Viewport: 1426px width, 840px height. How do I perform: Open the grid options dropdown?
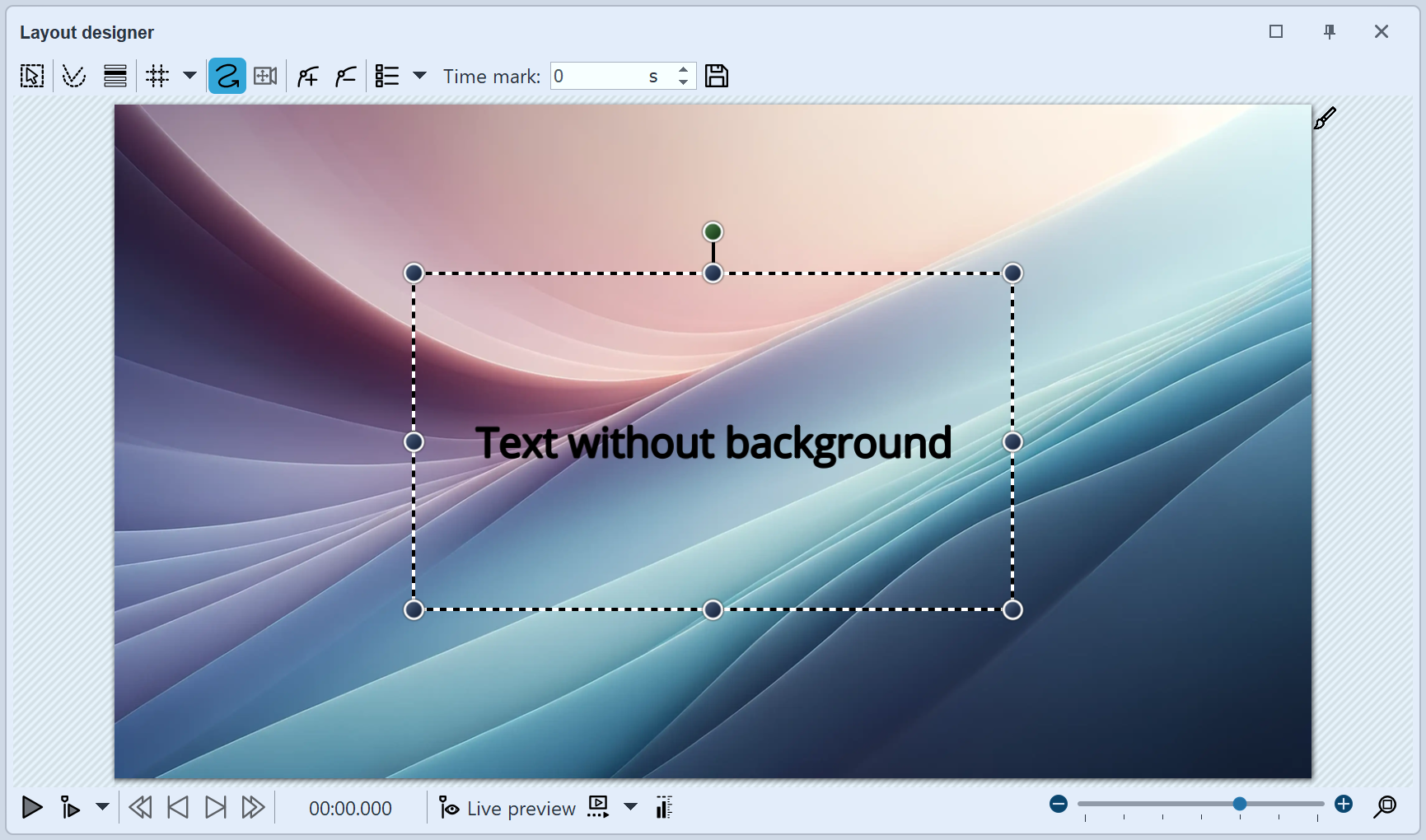tap(190, 75)
